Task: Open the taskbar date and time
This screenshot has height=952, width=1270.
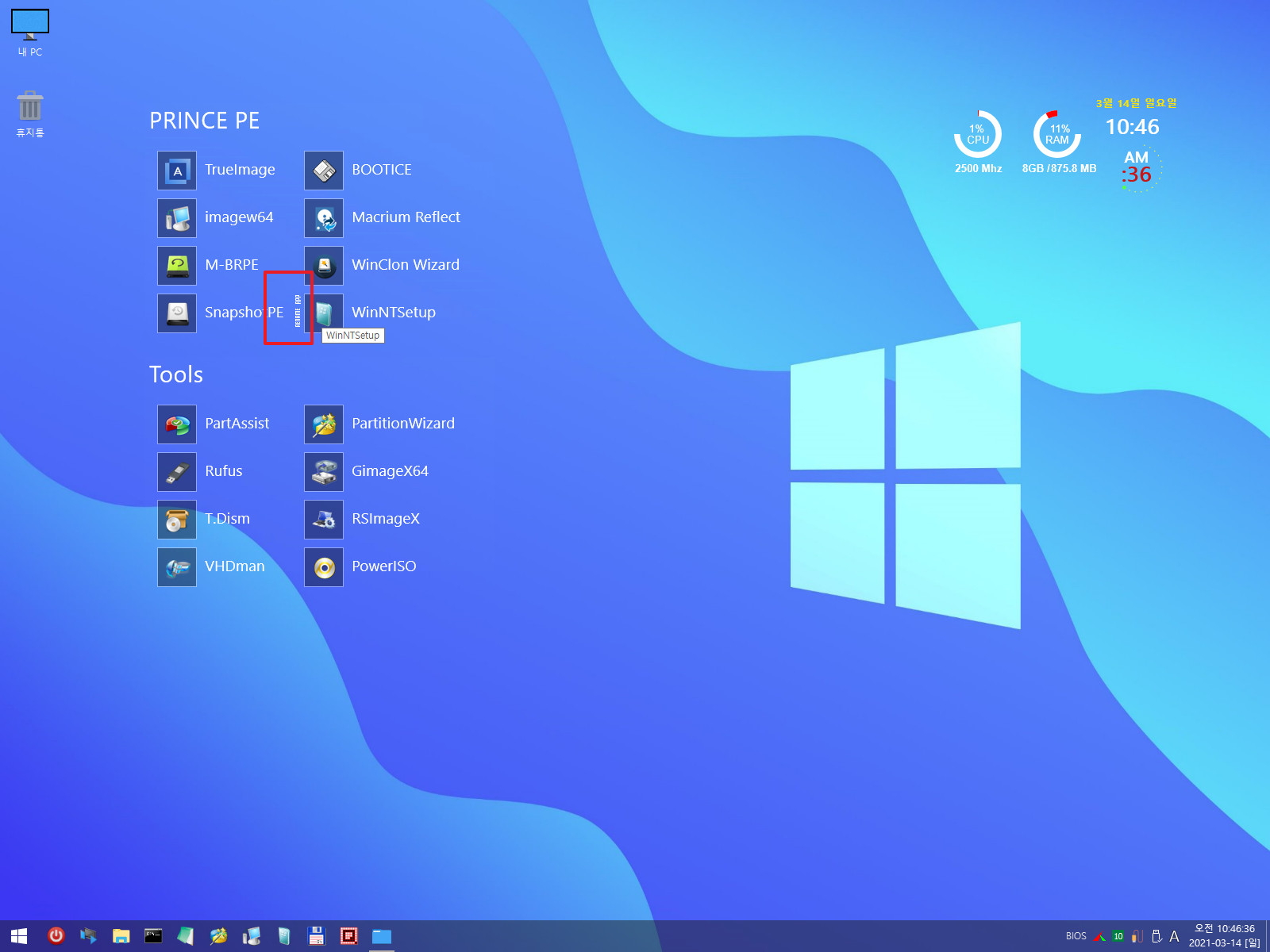Action: pyautogui.click(x=1225, y=936)
